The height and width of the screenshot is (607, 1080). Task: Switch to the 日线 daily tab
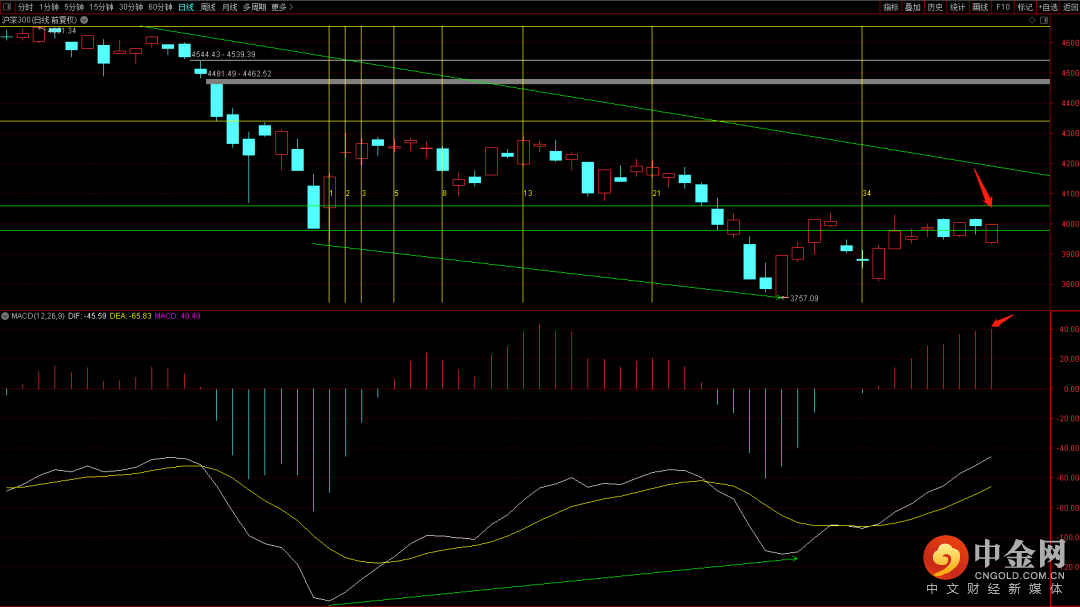coord(186,7)
